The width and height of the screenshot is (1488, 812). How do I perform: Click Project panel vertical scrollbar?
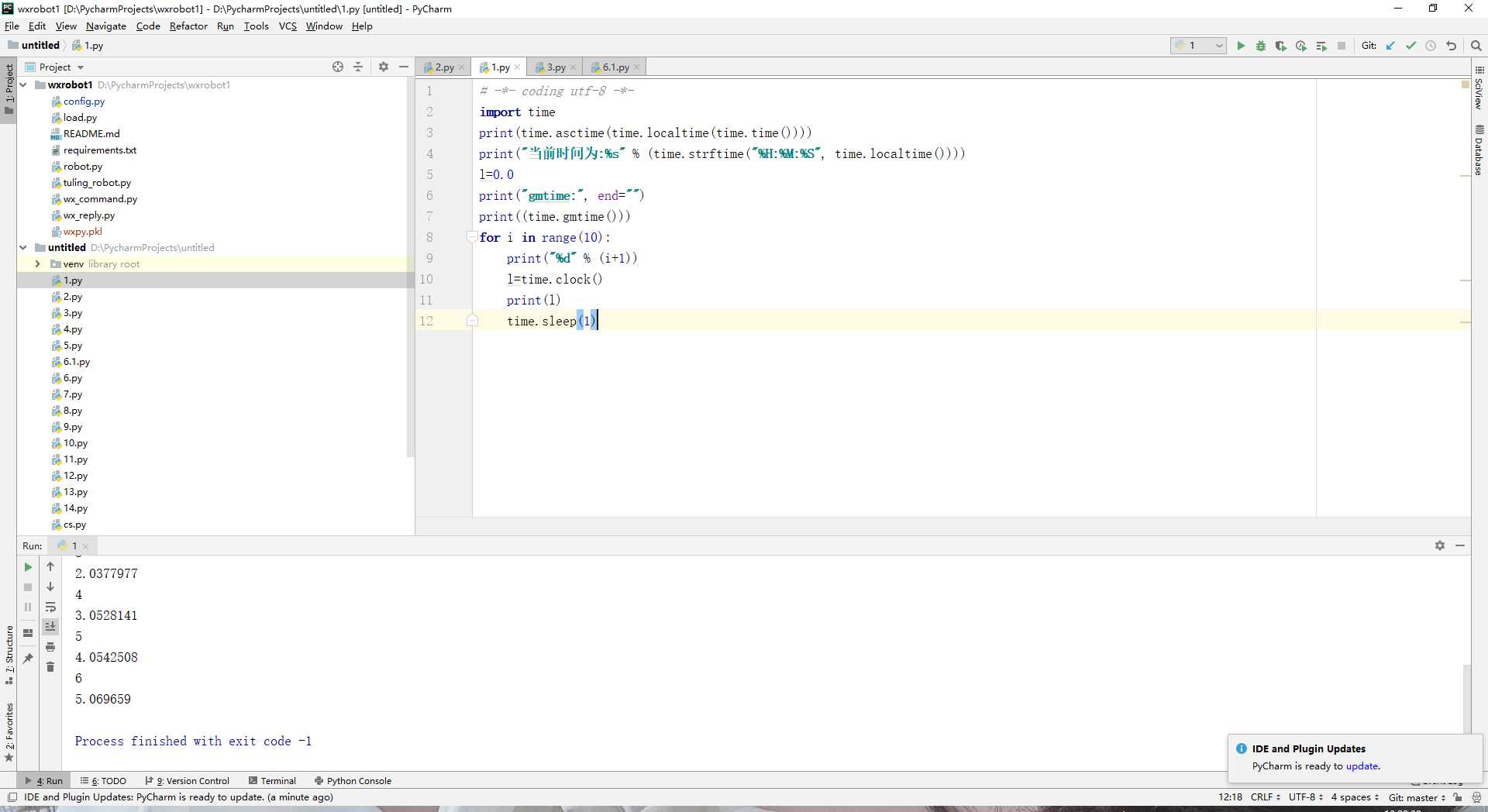(x=411, y=267)
